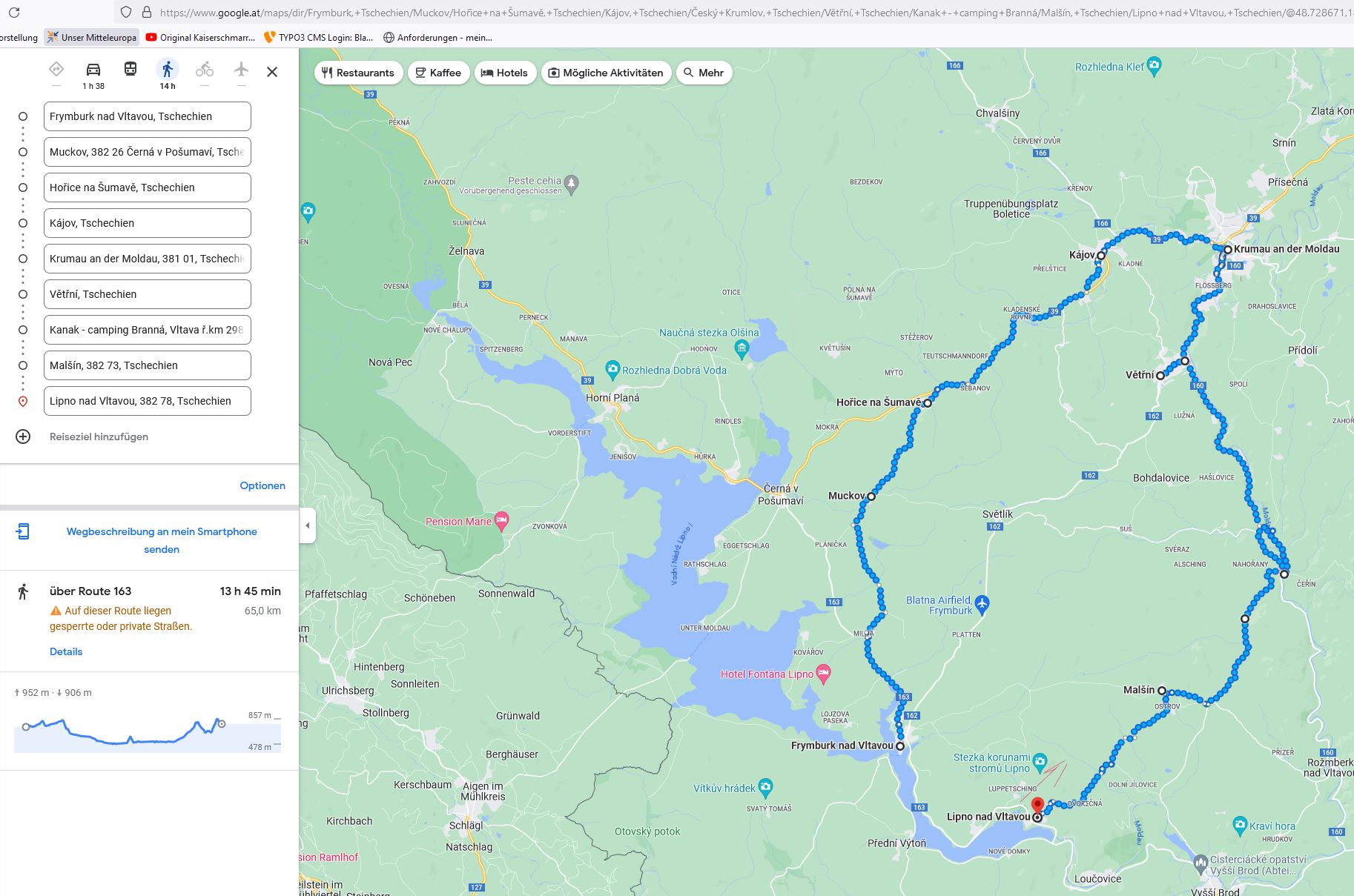Click the shield tracking-protection icon
The width and height of the screenshot is (1354, 896).
[x=126, y=12]
